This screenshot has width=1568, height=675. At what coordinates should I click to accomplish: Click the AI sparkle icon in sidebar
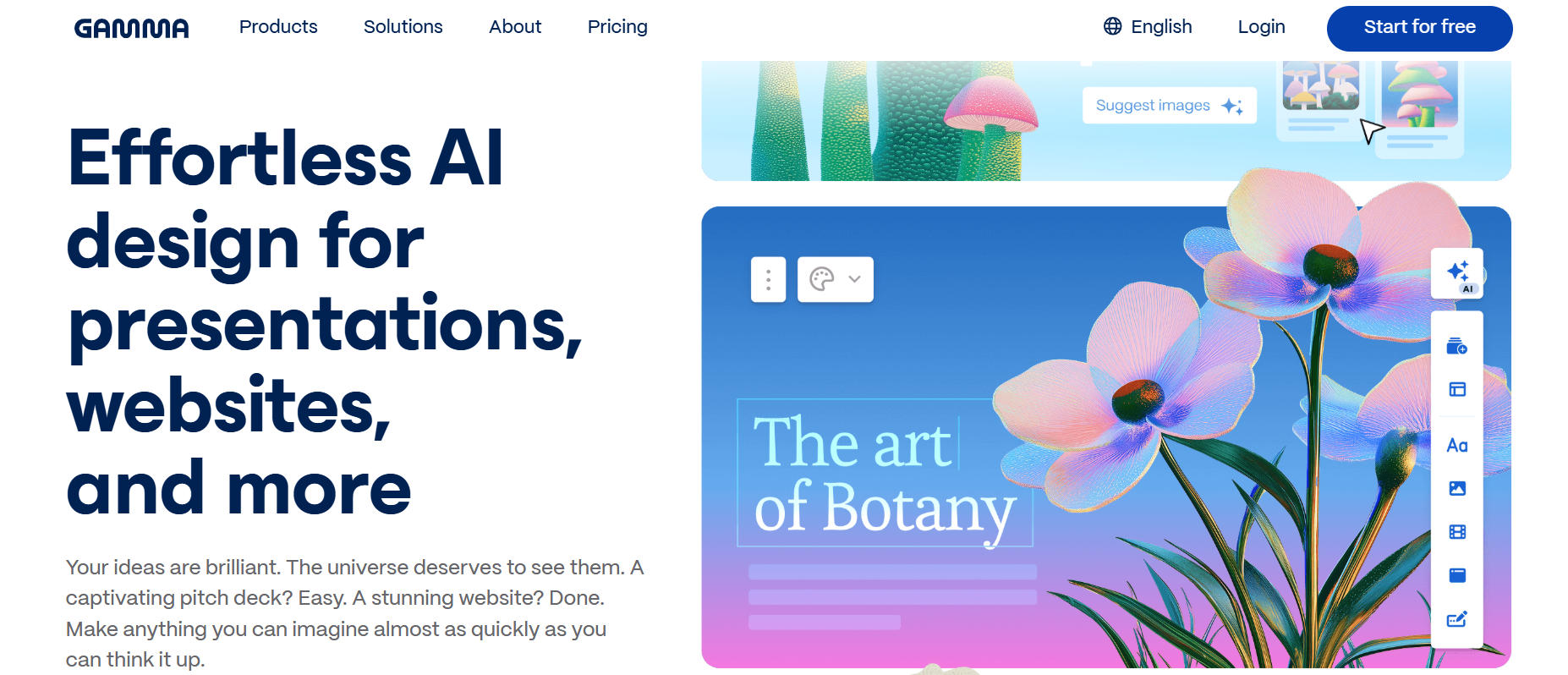click(x=1457, y=273)
